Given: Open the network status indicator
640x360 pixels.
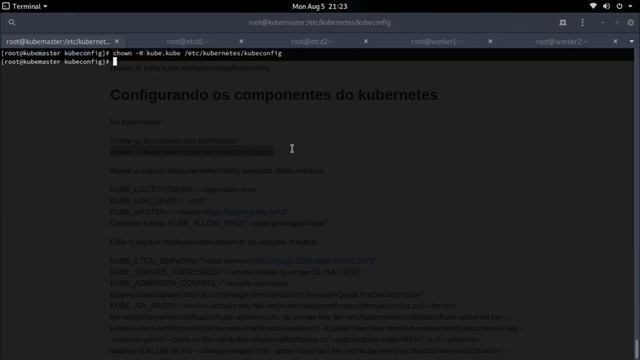Looking at the screenshot, I should [x=593, y=6].
